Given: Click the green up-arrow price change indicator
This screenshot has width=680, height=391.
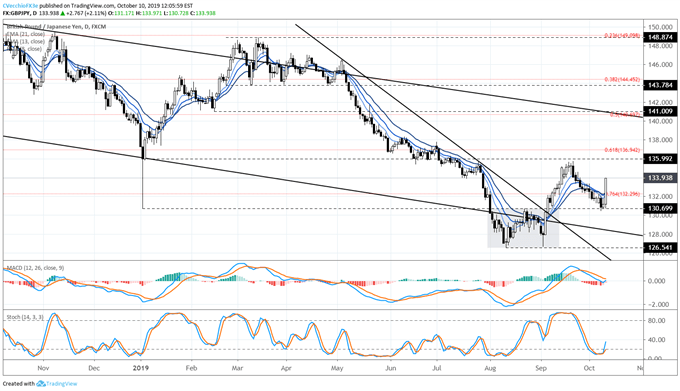Looking at the screenshot, I should (62, 13).
